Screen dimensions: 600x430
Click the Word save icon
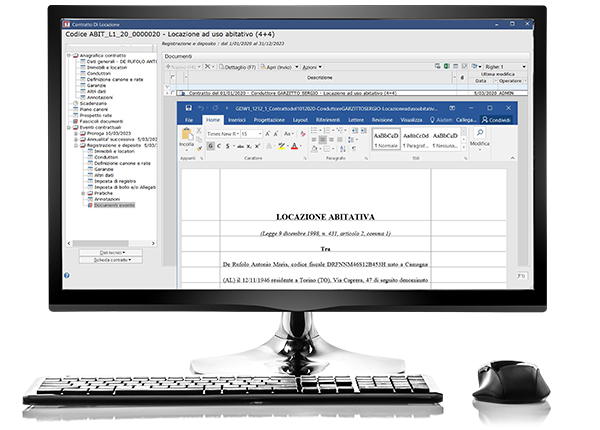(182, 107)
